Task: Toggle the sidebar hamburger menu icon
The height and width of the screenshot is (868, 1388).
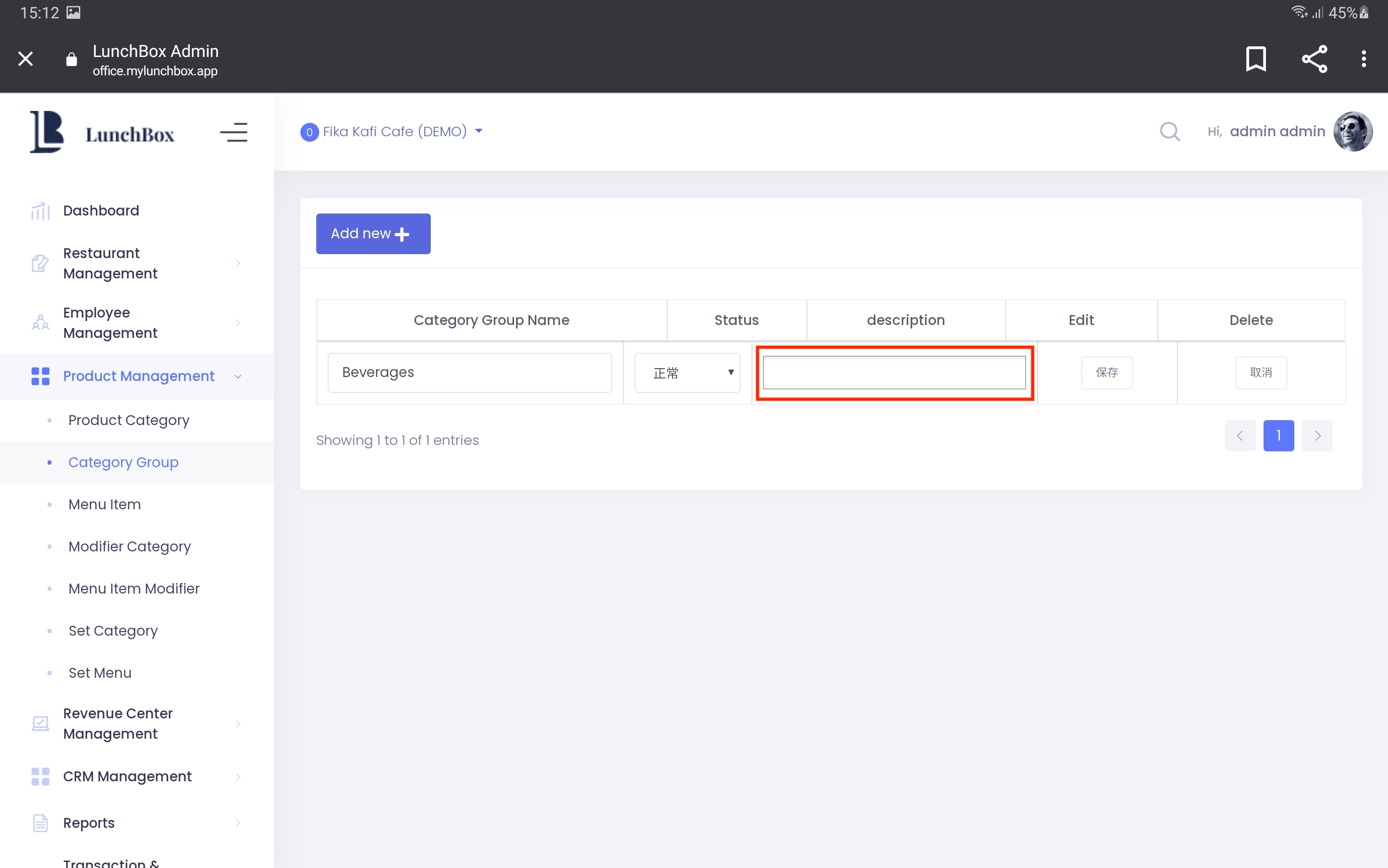Action: [x=233, y=133]
